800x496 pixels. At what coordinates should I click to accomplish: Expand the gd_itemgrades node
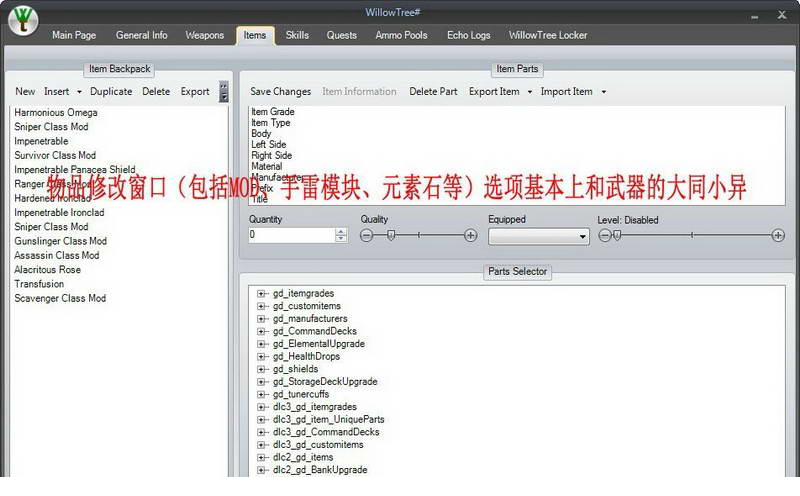pos(261,293)
